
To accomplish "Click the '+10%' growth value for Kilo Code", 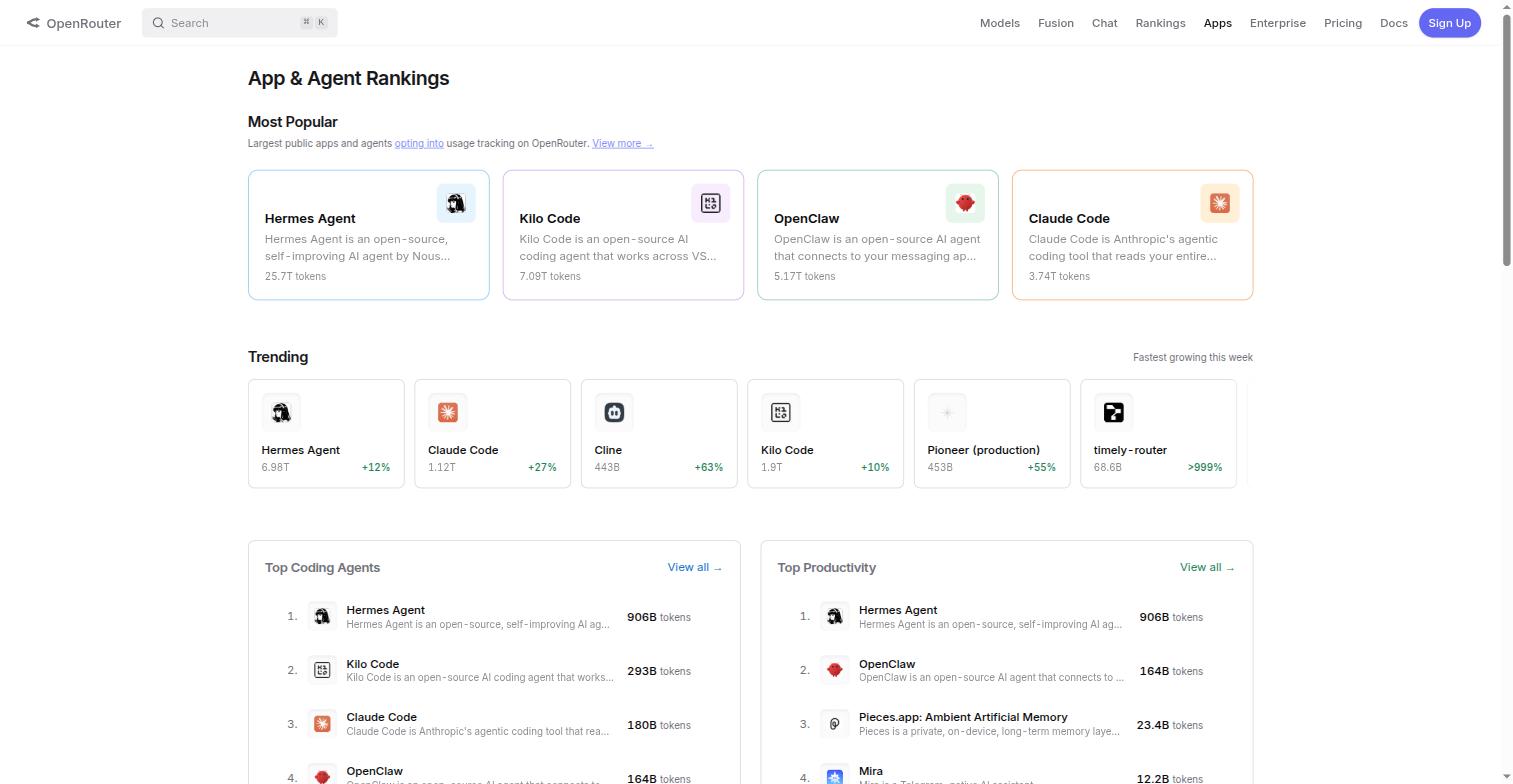I will click(875, 467).
